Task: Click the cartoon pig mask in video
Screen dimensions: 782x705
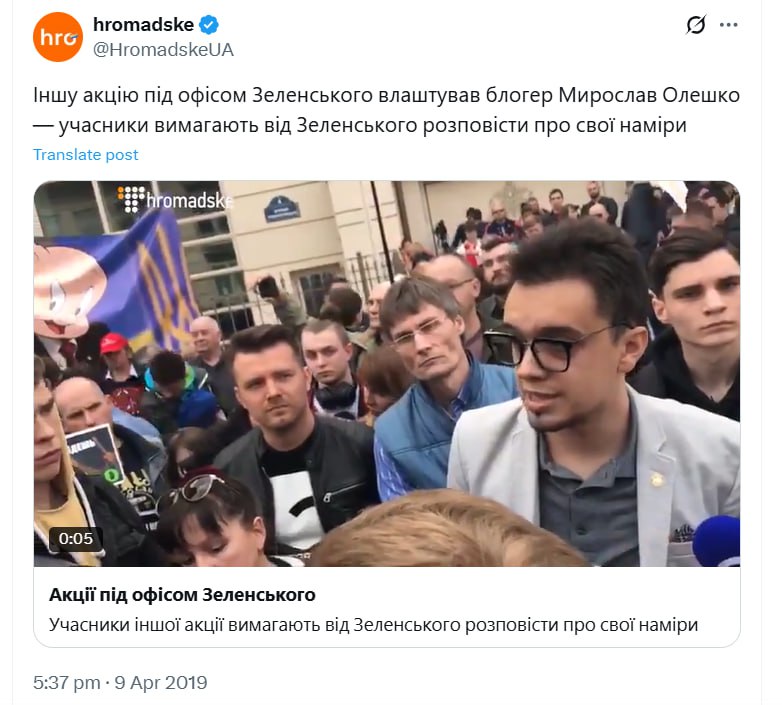Action: [67, 288]
